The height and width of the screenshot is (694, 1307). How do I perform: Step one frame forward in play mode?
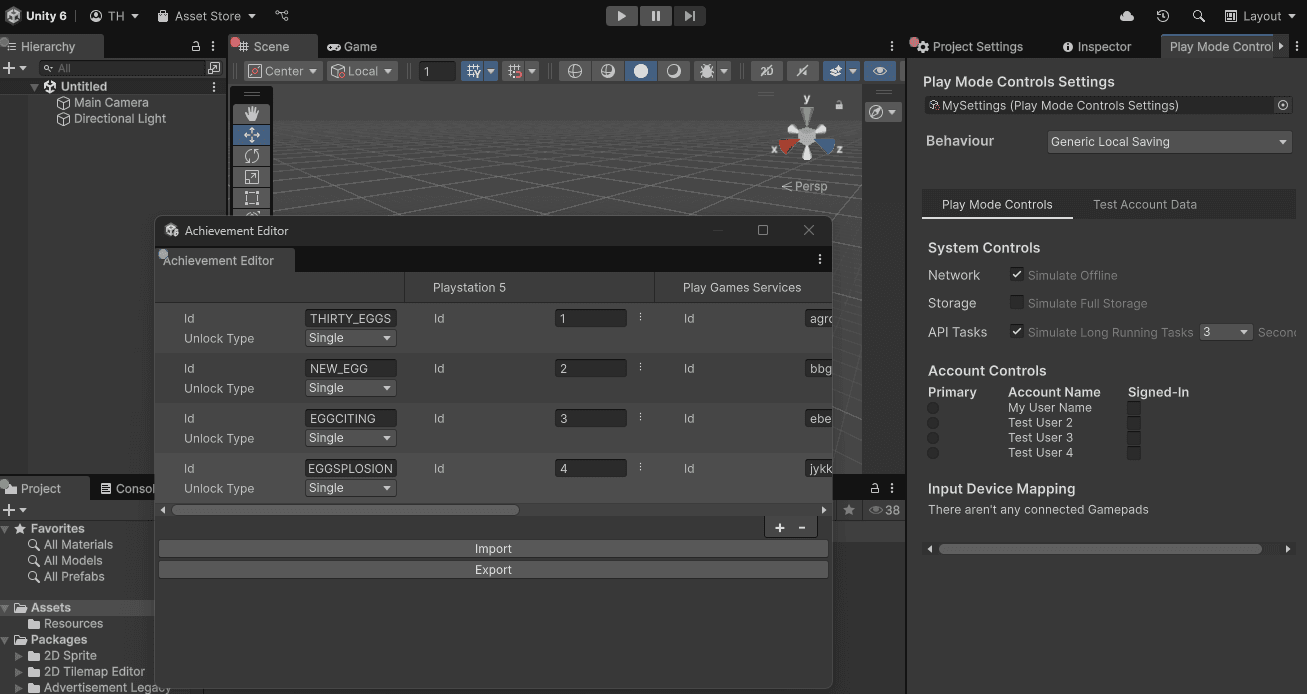[687, 16]
